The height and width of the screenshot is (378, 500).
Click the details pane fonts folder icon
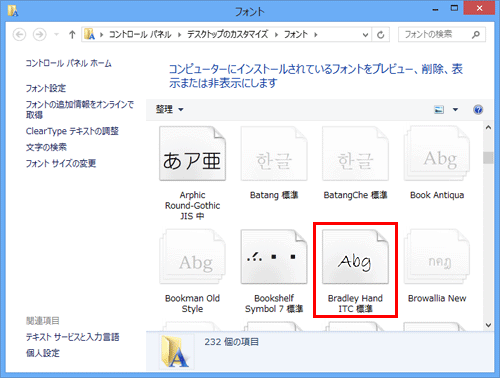pos(176,352)
